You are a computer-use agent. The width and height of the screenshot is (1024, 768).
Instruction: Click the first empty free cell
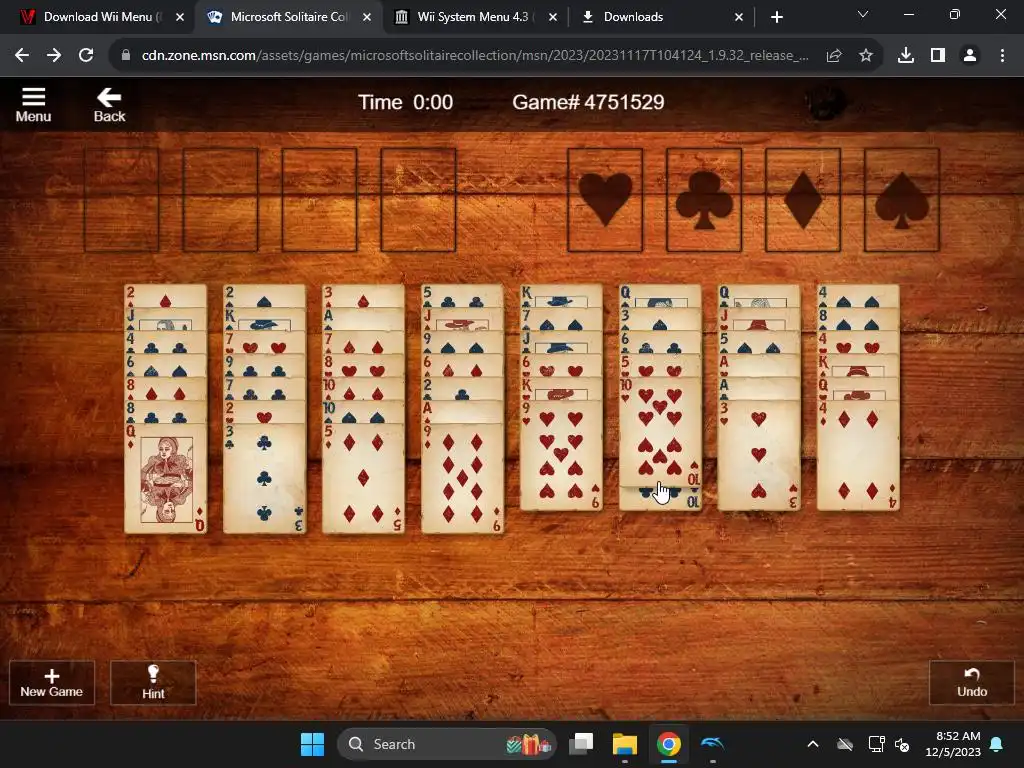pos(121,200)
